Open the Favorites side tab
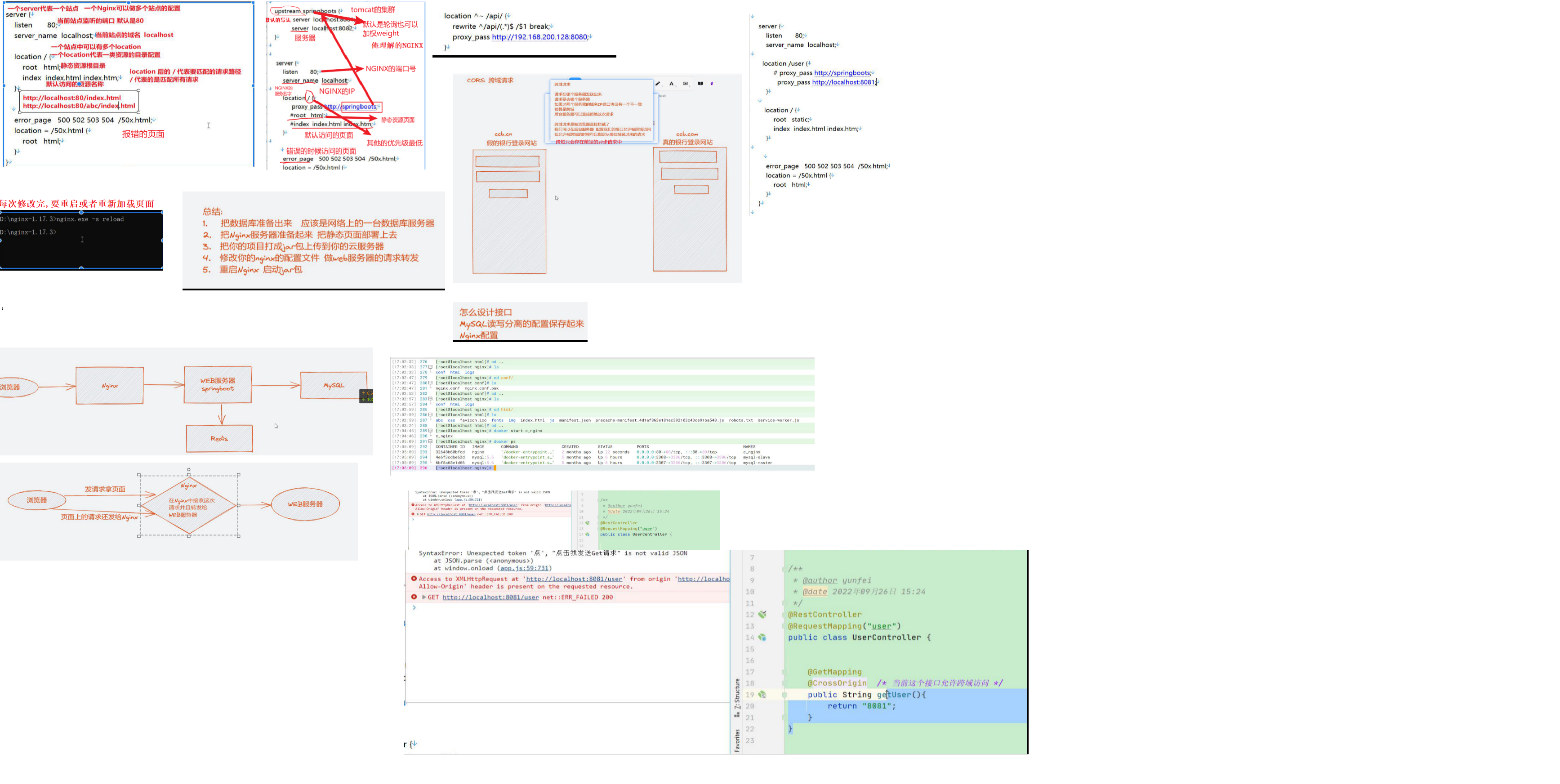The height and width of the screenshot is (784, 1560). (x=737, y=740)
